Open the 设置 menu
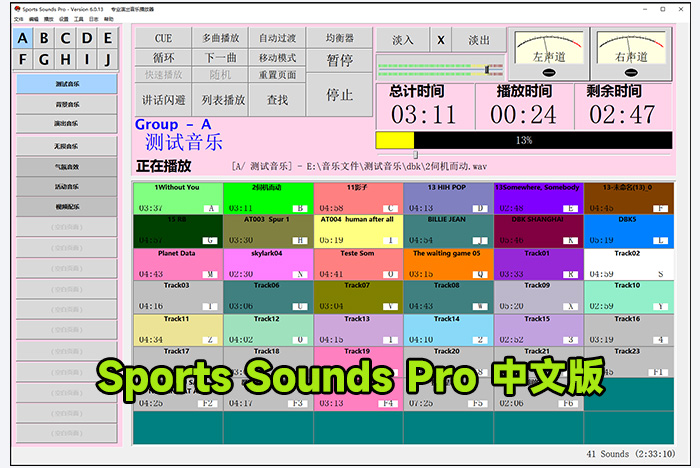 click(63, 19)
